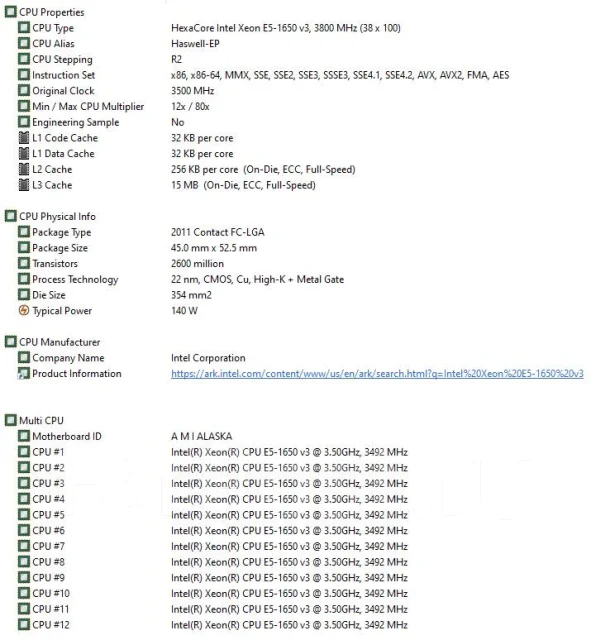Select the instruction set value starting x86, x86-64
Viewport: 591px width, 640px height.
tap(340, 75)
